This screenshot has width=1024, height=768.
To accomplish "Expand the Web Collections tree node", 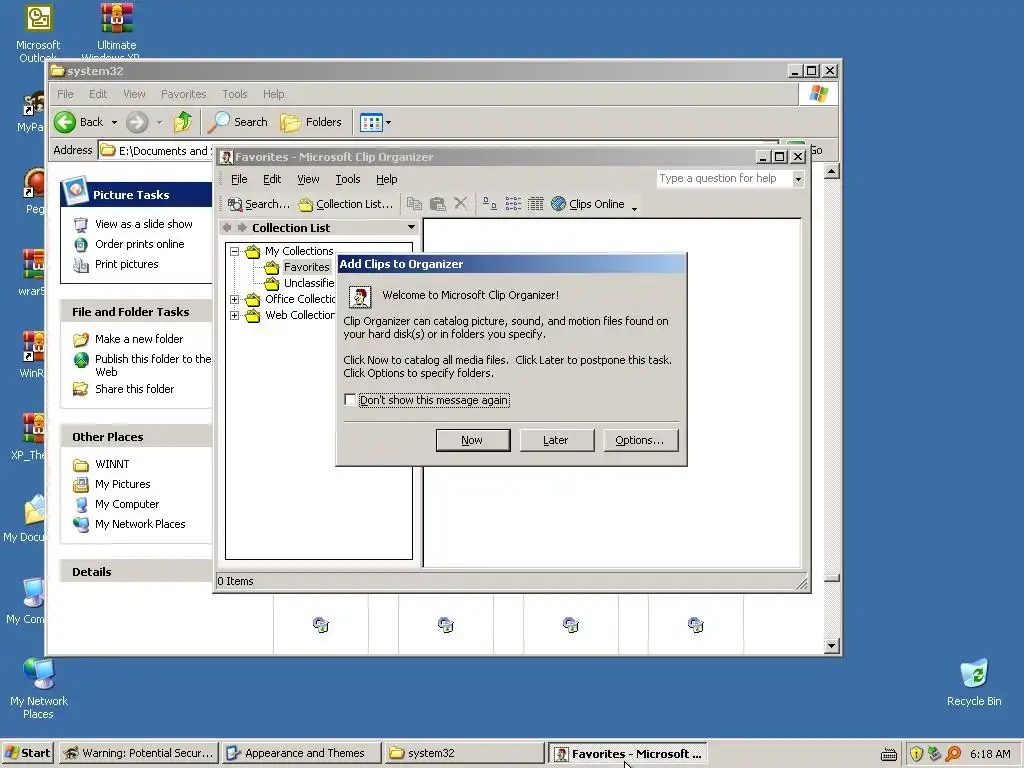I will point(234,315).
